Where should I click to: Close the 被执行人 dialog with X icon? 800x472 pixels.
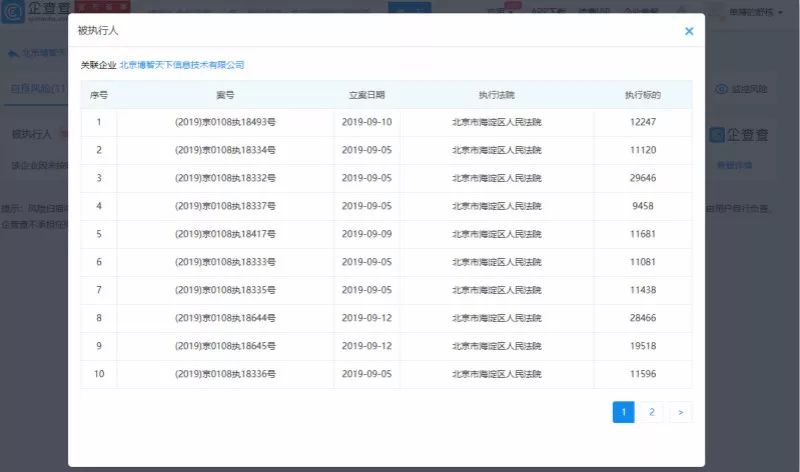tap(689, 31)
